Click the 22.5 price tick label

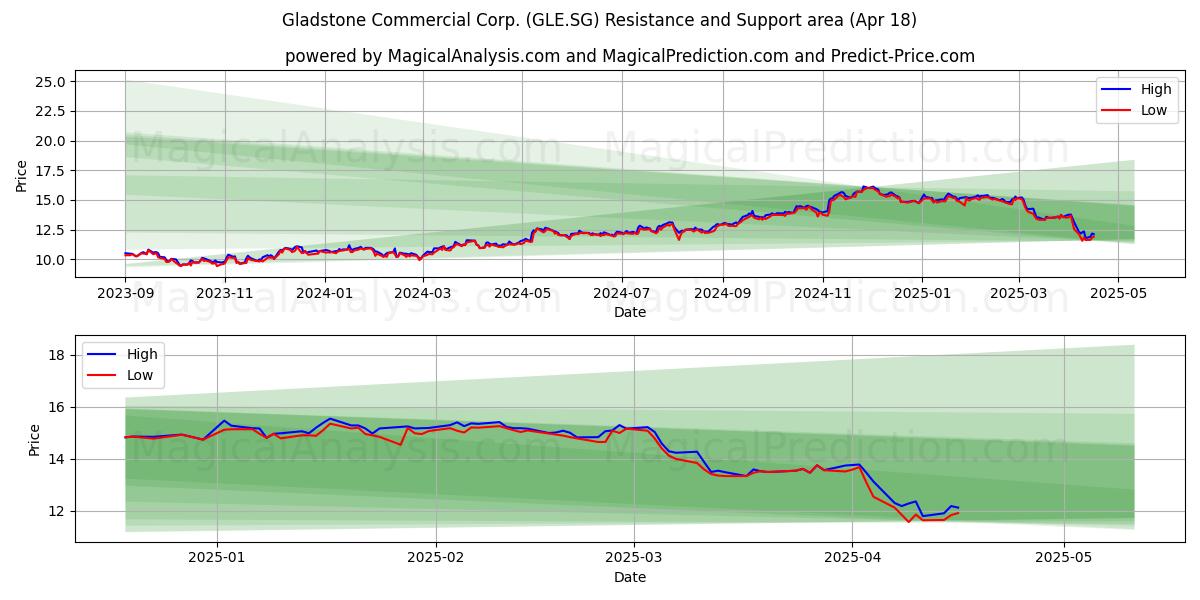(x=50, y=111)
